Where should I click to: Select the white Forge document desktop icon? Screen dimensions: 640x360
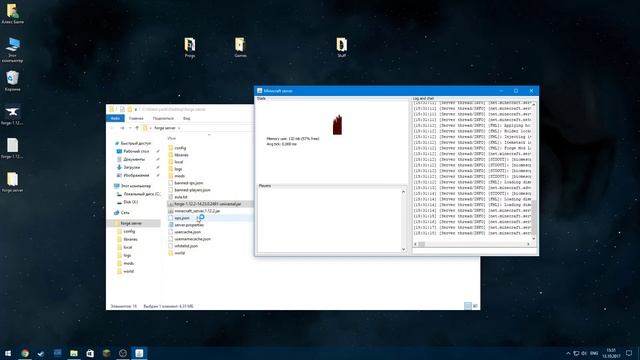(x=12, y=148)
